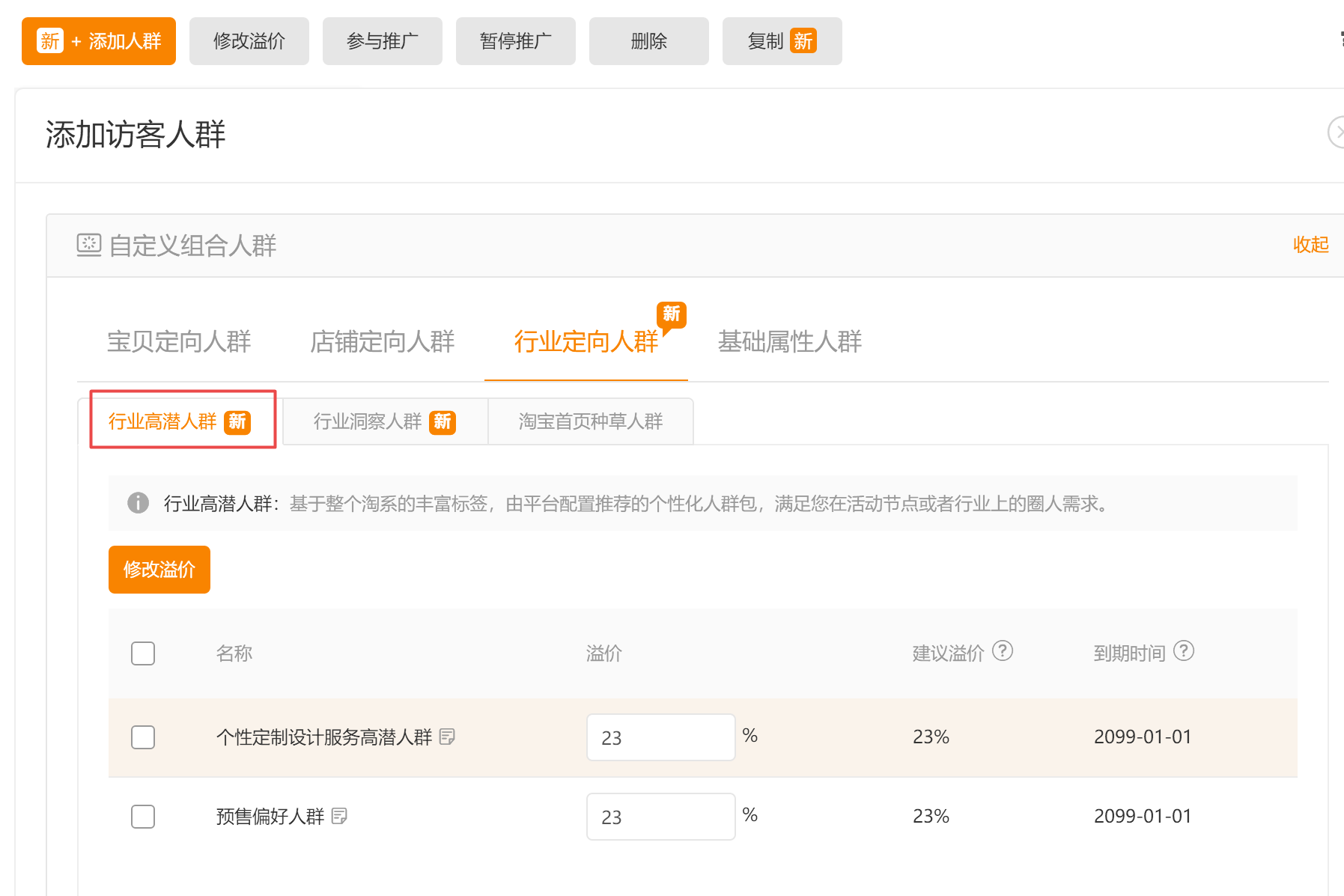Click the 自定义组合人群 header icon
Image resolution: width=1344 pixels, height=896 pixels.
[89, 245]
